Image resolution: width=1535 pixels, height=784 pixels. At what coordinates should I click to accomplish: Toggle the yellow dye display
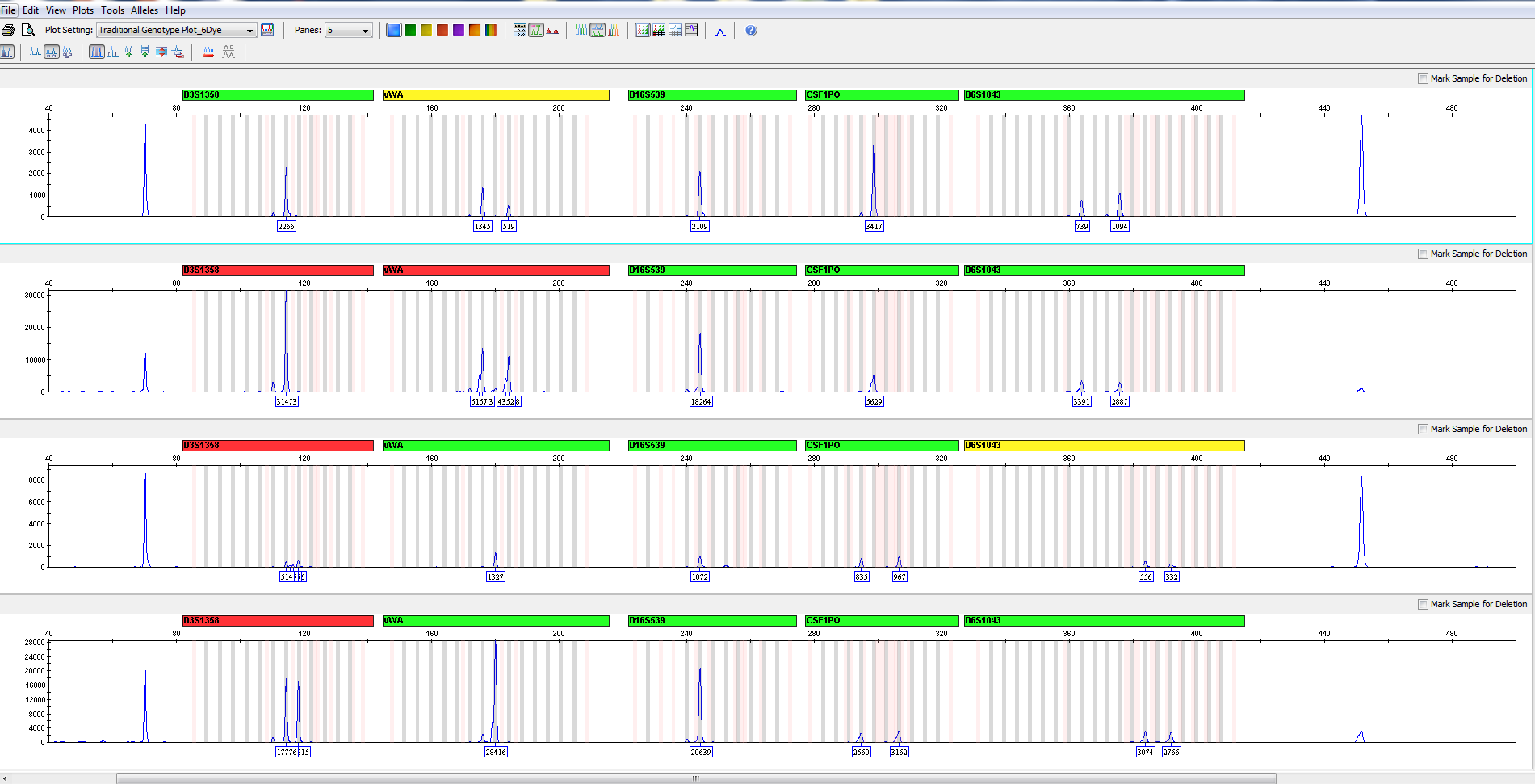coord(426,30)
